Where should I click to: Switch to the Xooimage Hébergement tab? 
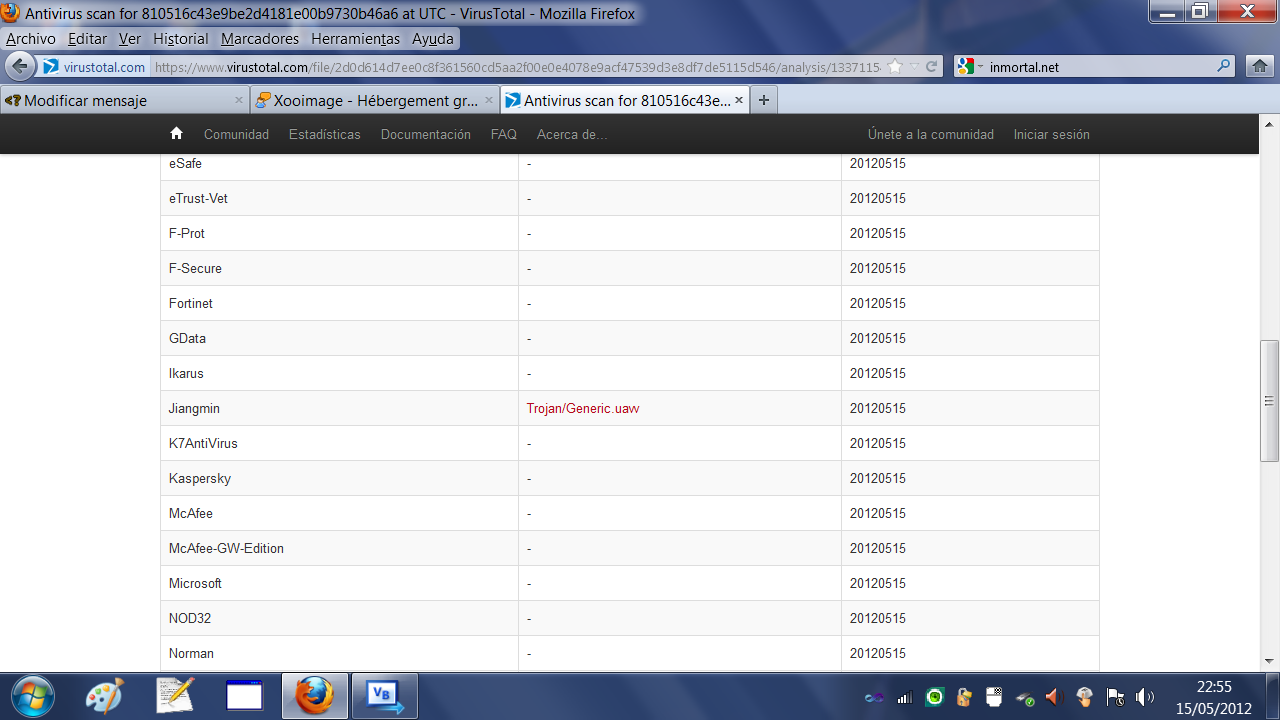coord(374,100)
